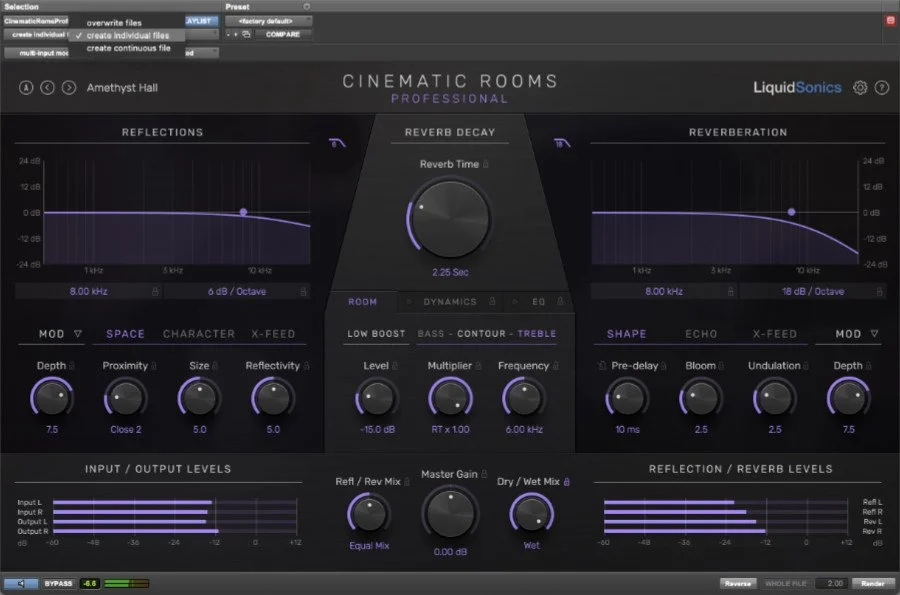The image size is (900, 595).
Task: Click the preview speaker button in the footer
Action: (21, 584)
